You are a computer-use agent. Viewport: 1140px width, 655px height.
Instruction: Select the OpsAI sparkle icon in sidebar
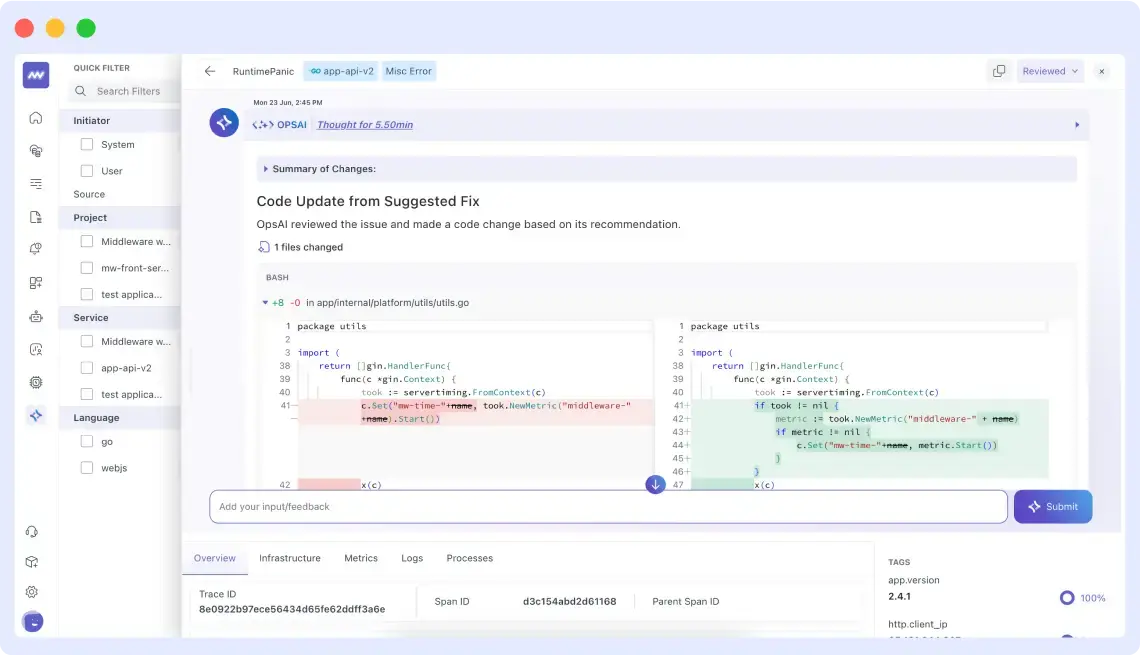pos(35,413)
